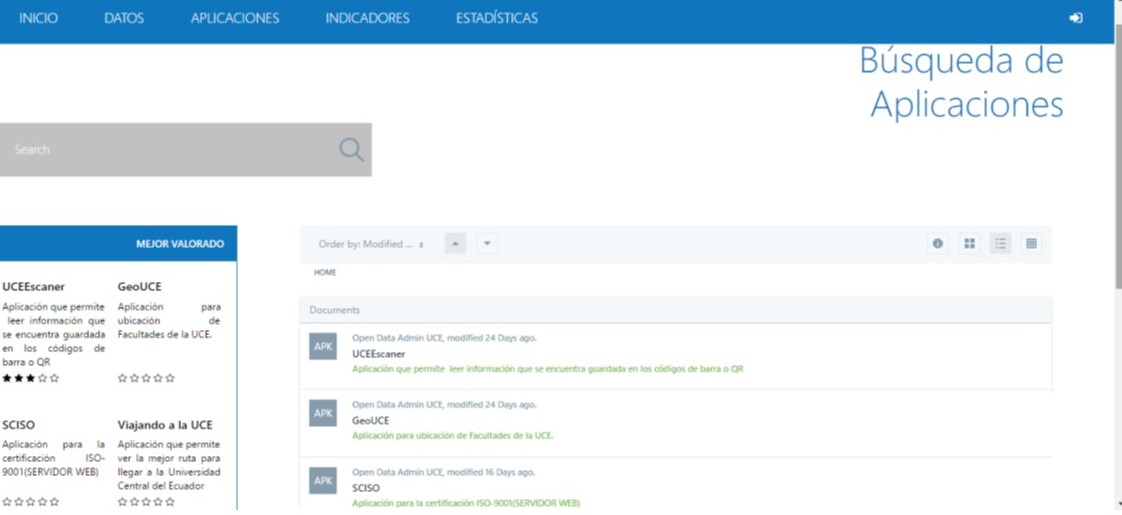The width and height of the screenshot is (1122, 515).
Task: Open the UCEEscaner document link
Action: [x=379, y=354]
